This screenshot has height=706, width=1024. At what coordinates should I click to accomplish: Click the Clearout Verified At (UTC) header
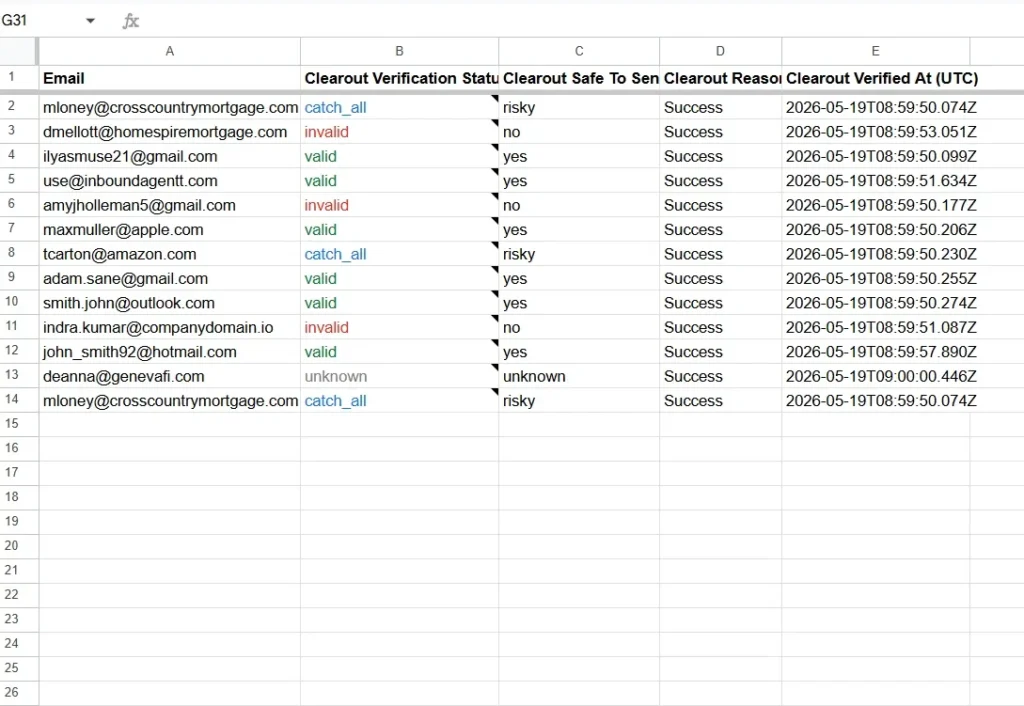(876, 78)
